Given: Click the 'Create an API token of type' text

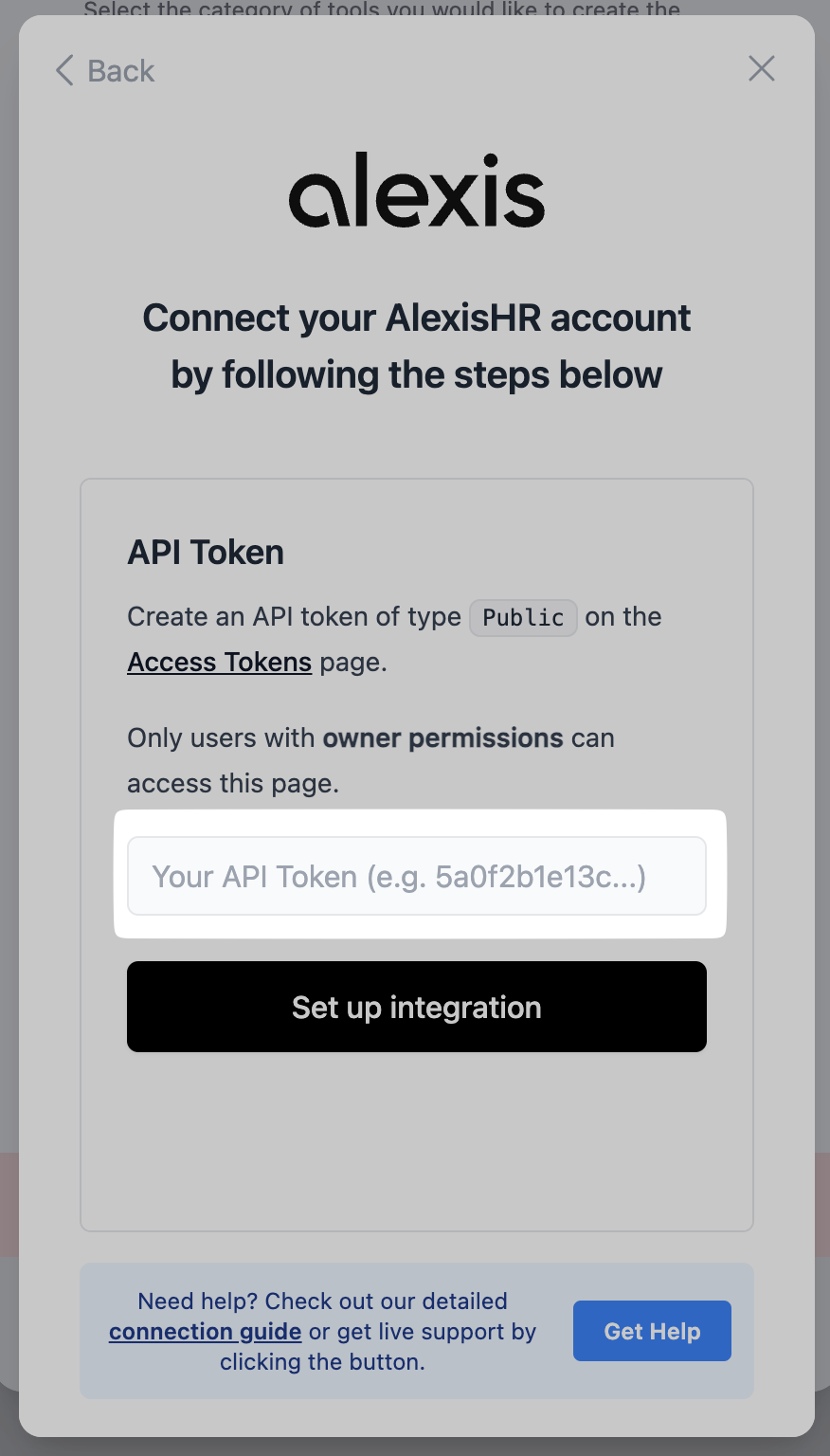Looking at the screenshot, I should point(294,617).
